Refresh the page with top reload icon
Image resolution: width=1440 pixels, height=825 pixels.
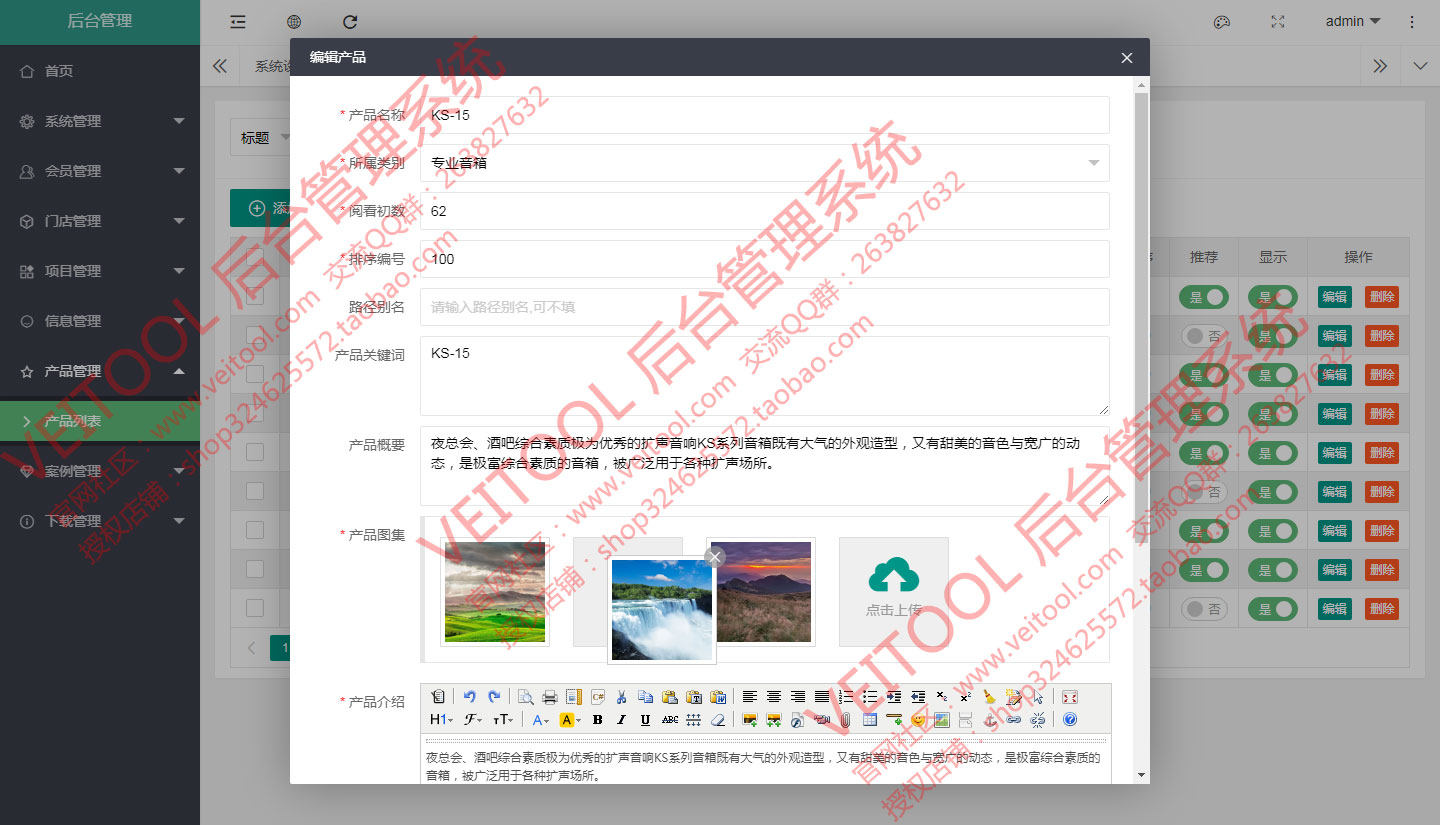coord(350,21)
